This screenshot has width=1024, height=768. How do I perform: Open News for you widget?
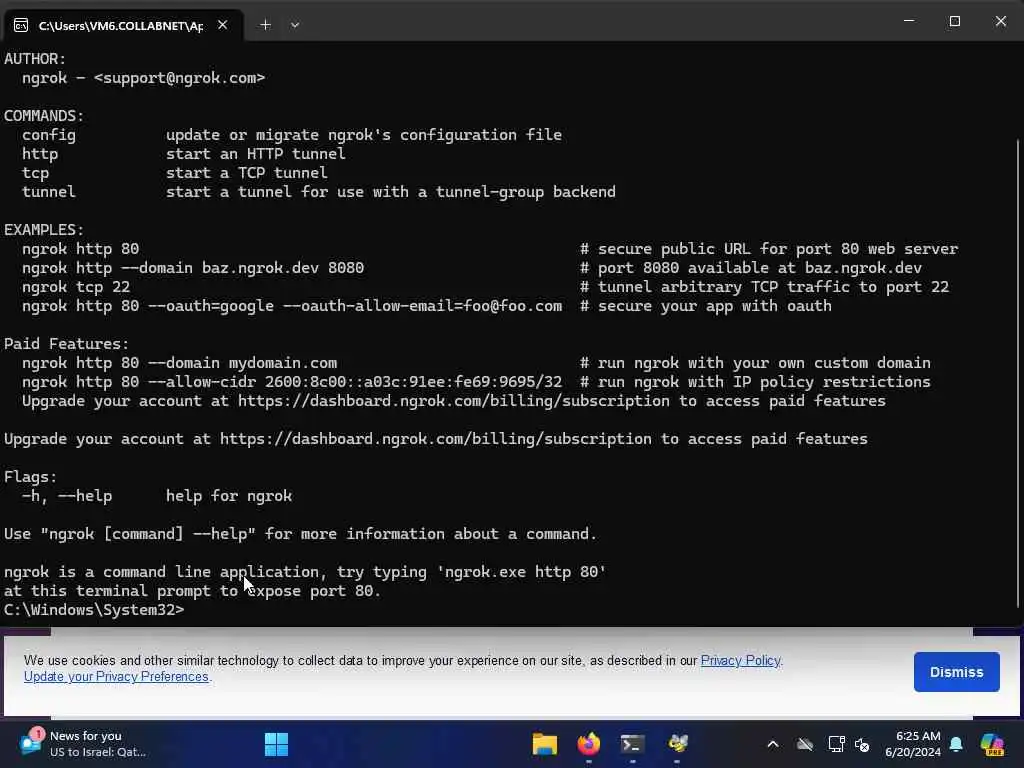pyautogui.click(x=82, y=744)
